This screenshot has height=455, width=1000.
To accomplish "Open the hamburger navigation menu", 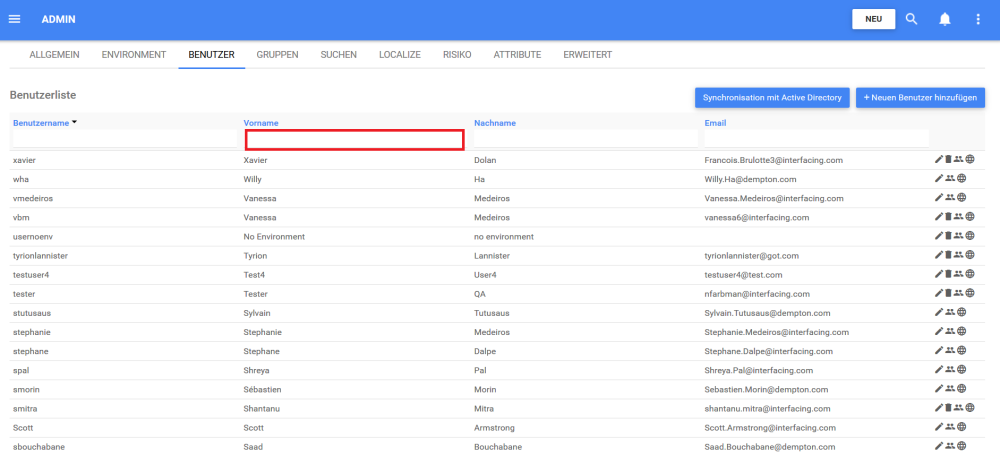I will coord(14,19).
